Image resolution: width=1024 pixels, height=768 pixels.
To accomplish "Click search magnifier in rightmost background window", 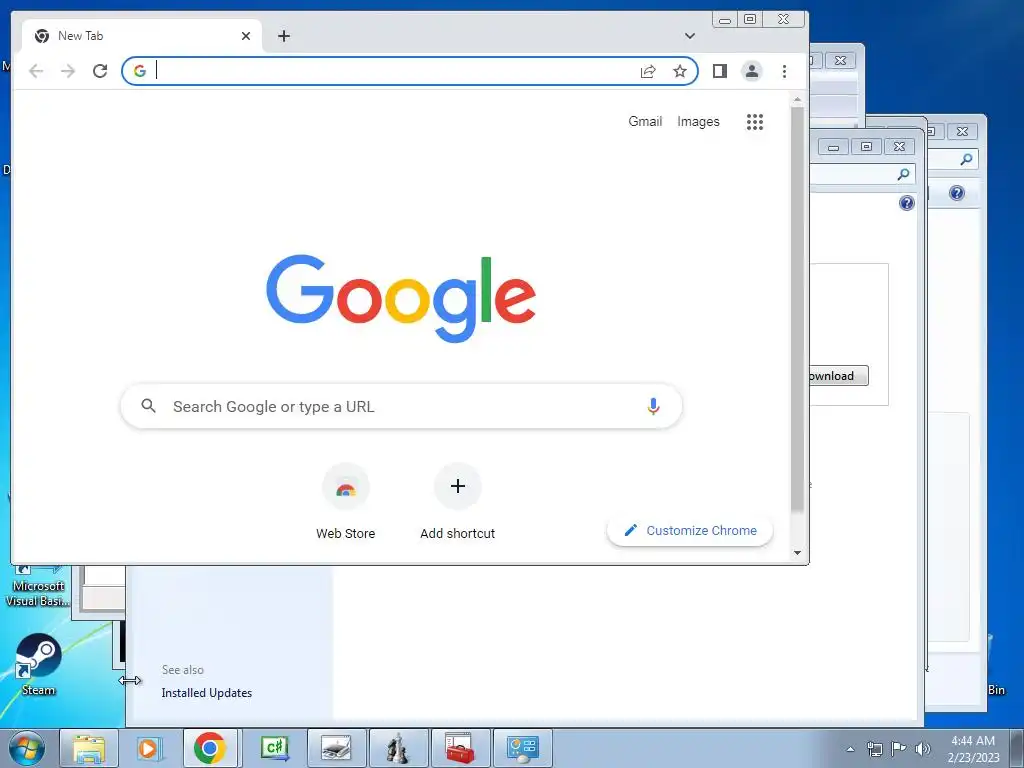I will tap(967, 159).
